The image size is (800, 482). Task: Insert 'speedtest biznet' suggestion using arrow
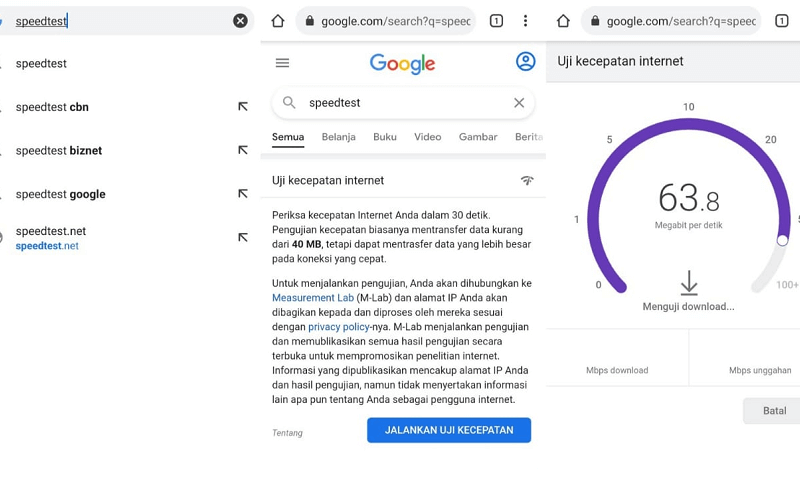[243, 150]
